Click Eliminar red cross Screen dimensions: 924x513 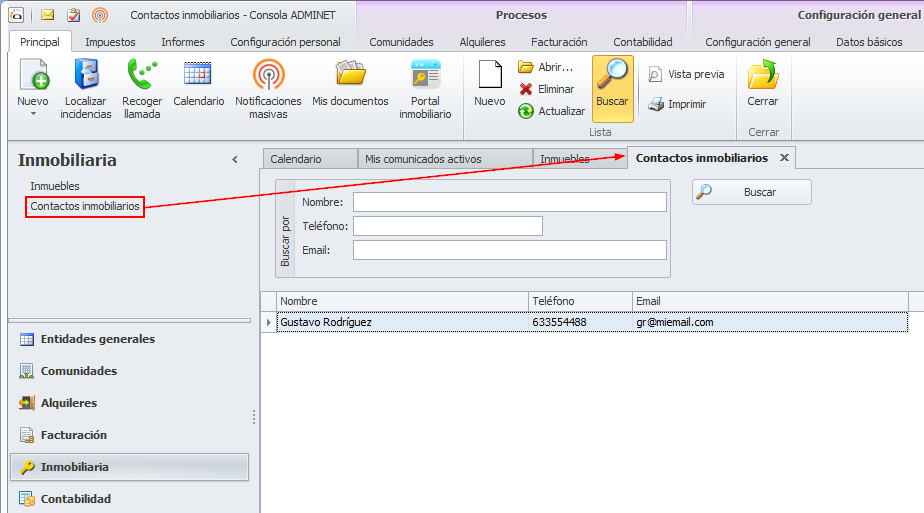click(526, 89)
